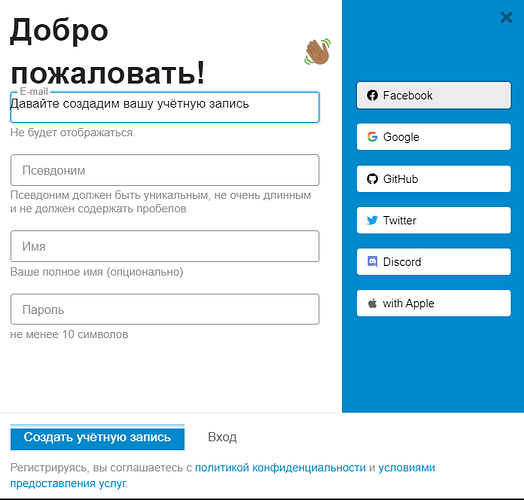Click 'не менее 10 символов' hint text
The height and width of the screenshot is (500, 524).
(69, 334)
